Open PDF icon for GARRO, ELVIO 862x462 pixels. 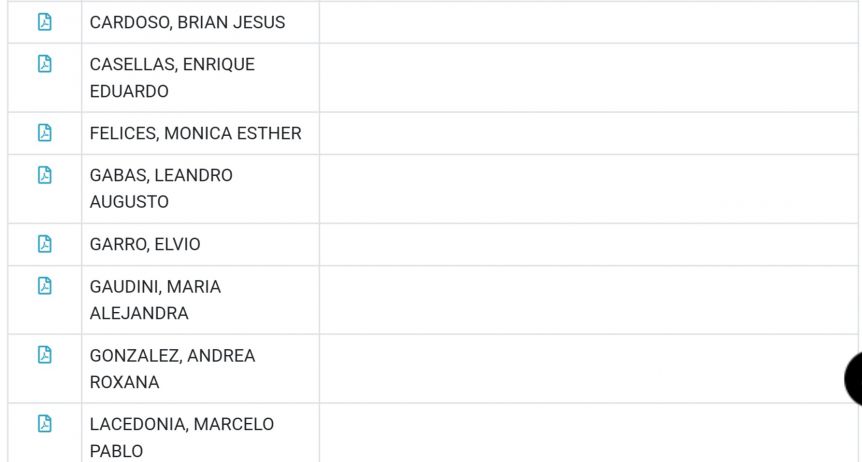(45, 244)
